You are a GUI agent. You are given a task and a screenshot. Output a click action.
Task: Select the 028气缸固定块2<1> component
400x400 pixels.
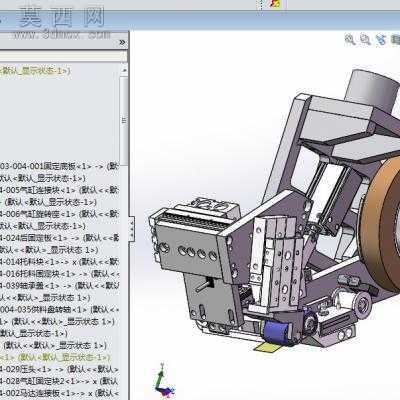click(x=59, y=381)
